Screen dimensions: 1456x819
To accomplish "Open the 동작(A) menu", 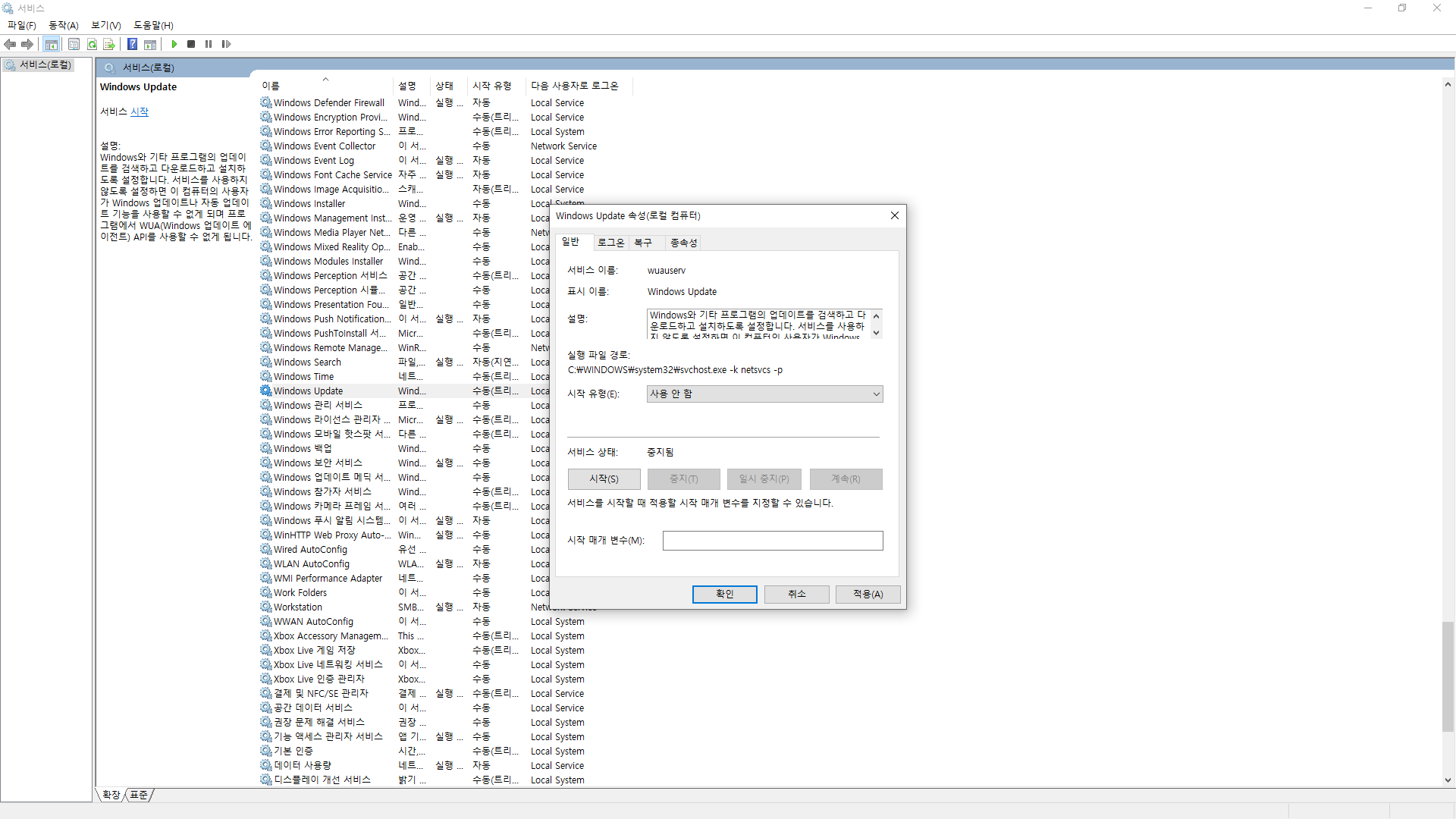I will tap(64, 25).
